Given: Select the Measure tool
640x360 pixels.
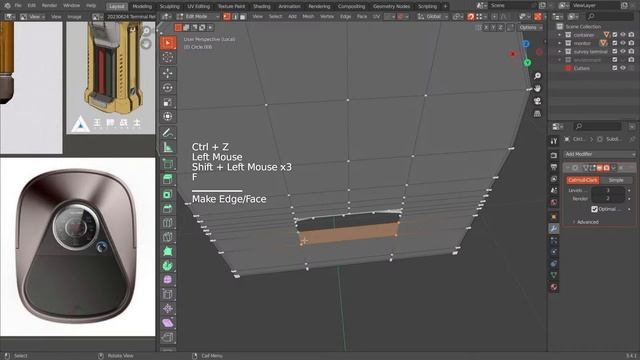Looking at the screenshot, I should [x=168, y=147].
